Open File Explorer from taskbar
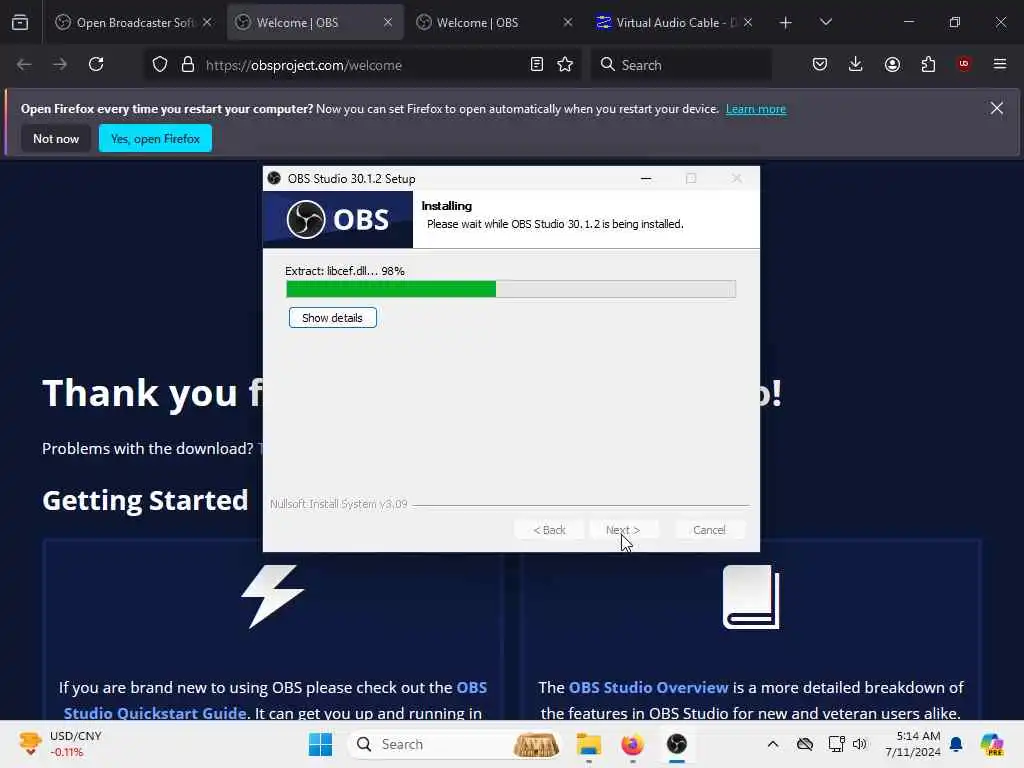The image size is (1024, 768). pyautogui.click(x=588, y=744)
